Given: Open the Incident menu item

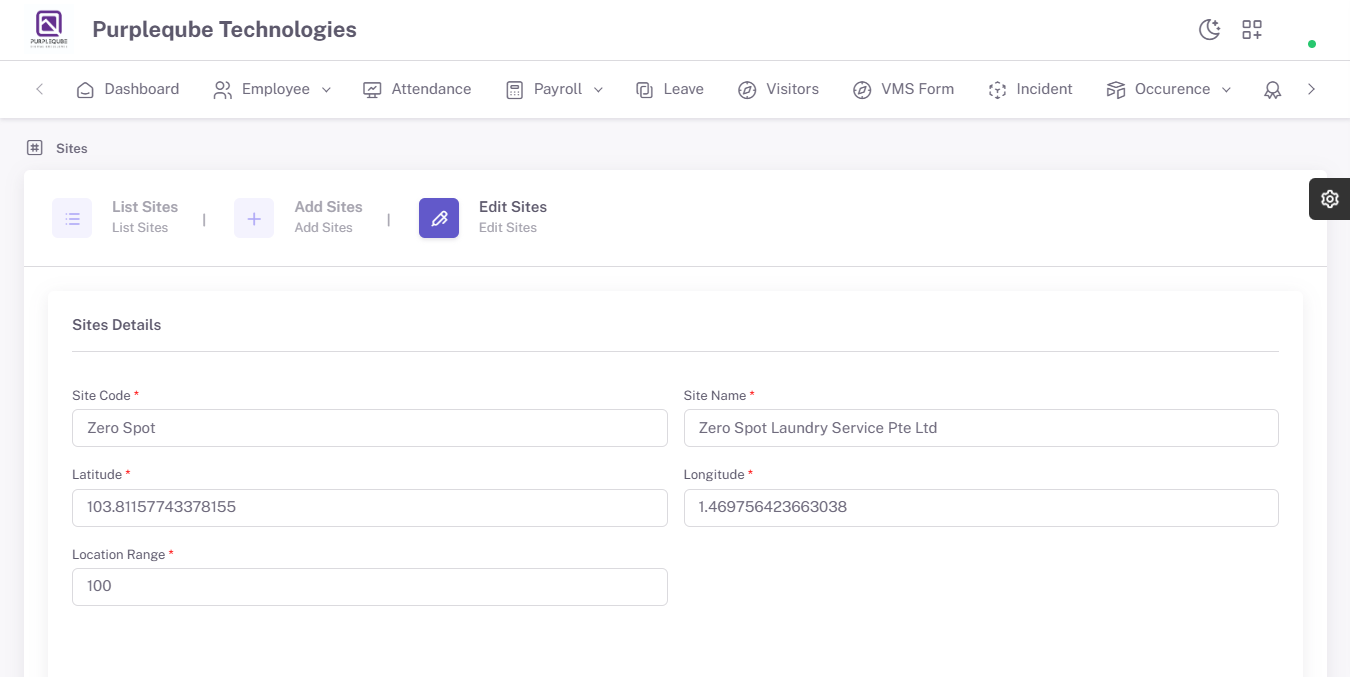Looking at the screenshot, I should 1030,89.
